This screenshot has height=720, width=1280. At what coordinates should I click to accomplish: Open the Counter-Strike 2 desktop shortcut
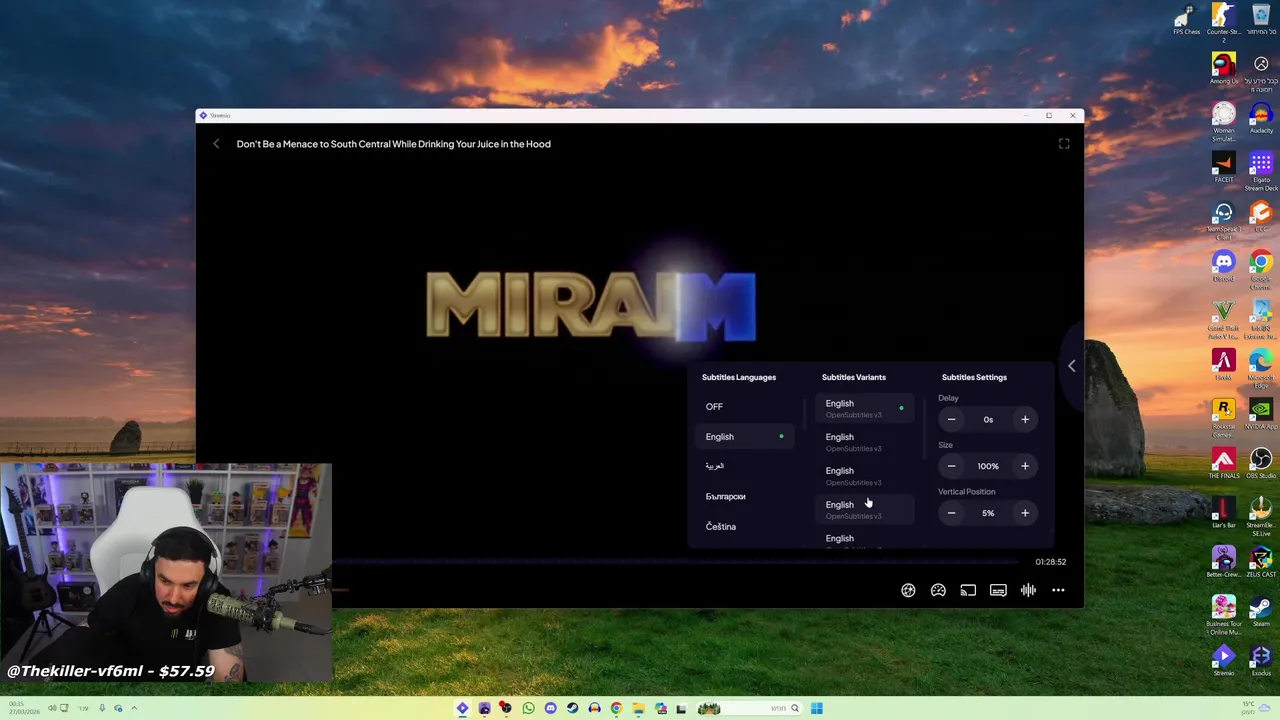[1224, 22]
